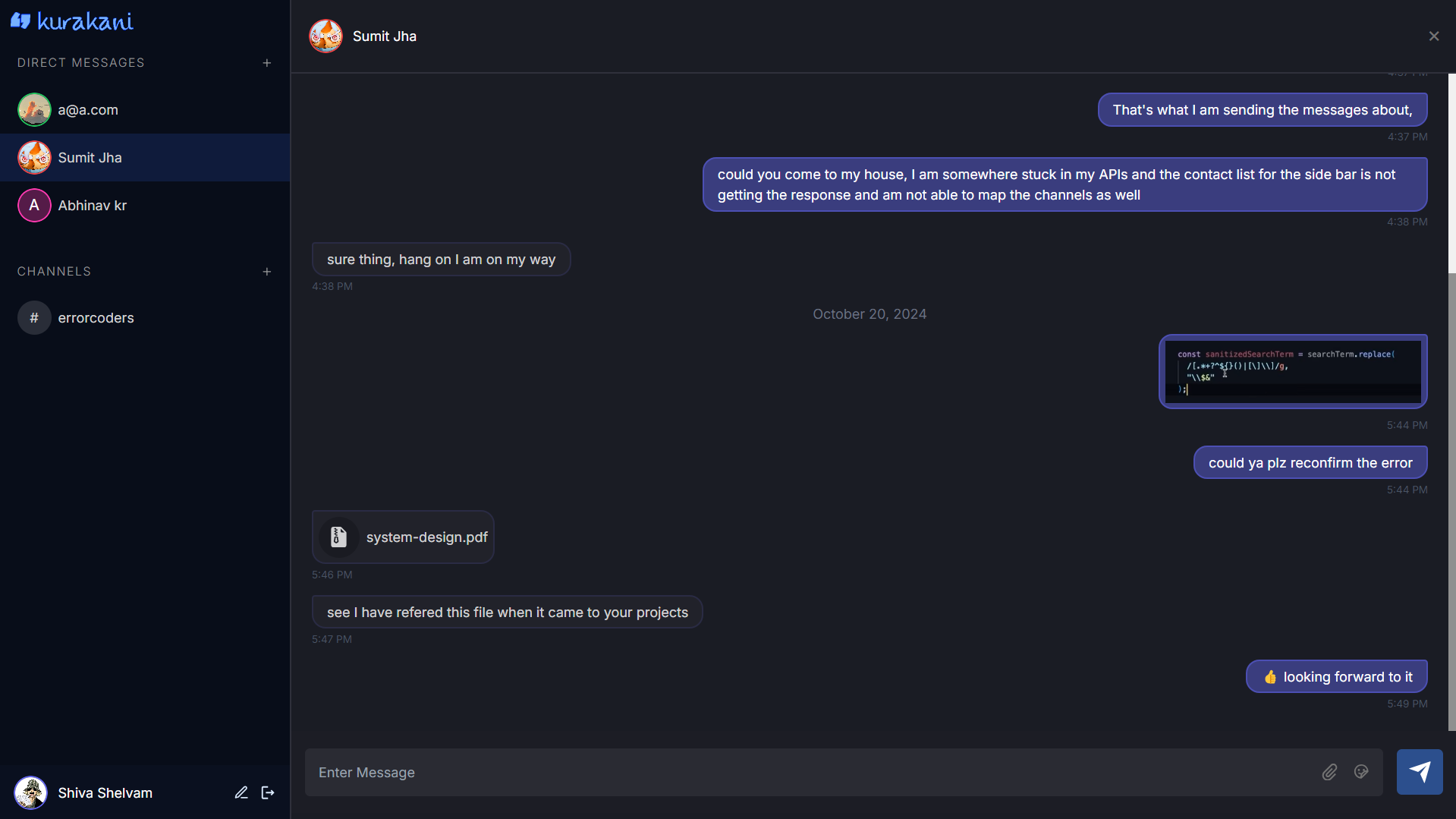
Task: Click the Kurakani logo
Action: point(72,21)
